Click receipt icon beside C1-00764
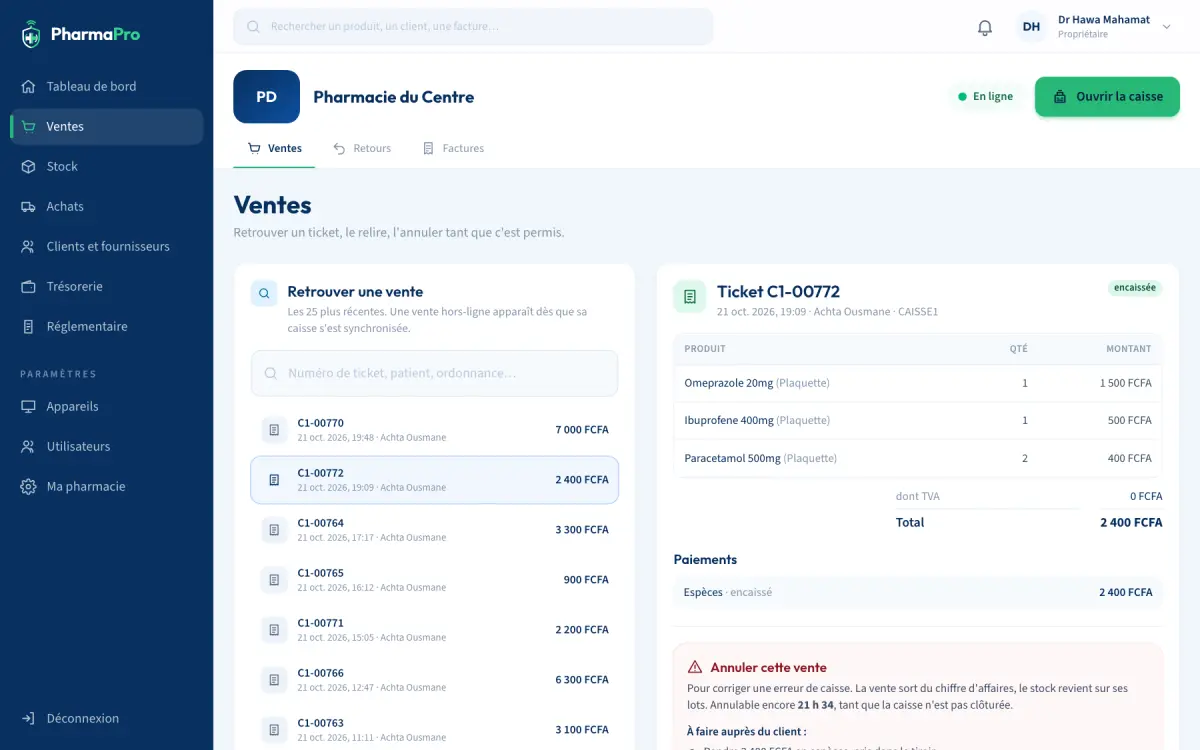This screenshot has height=750, width=1200. 274,530
